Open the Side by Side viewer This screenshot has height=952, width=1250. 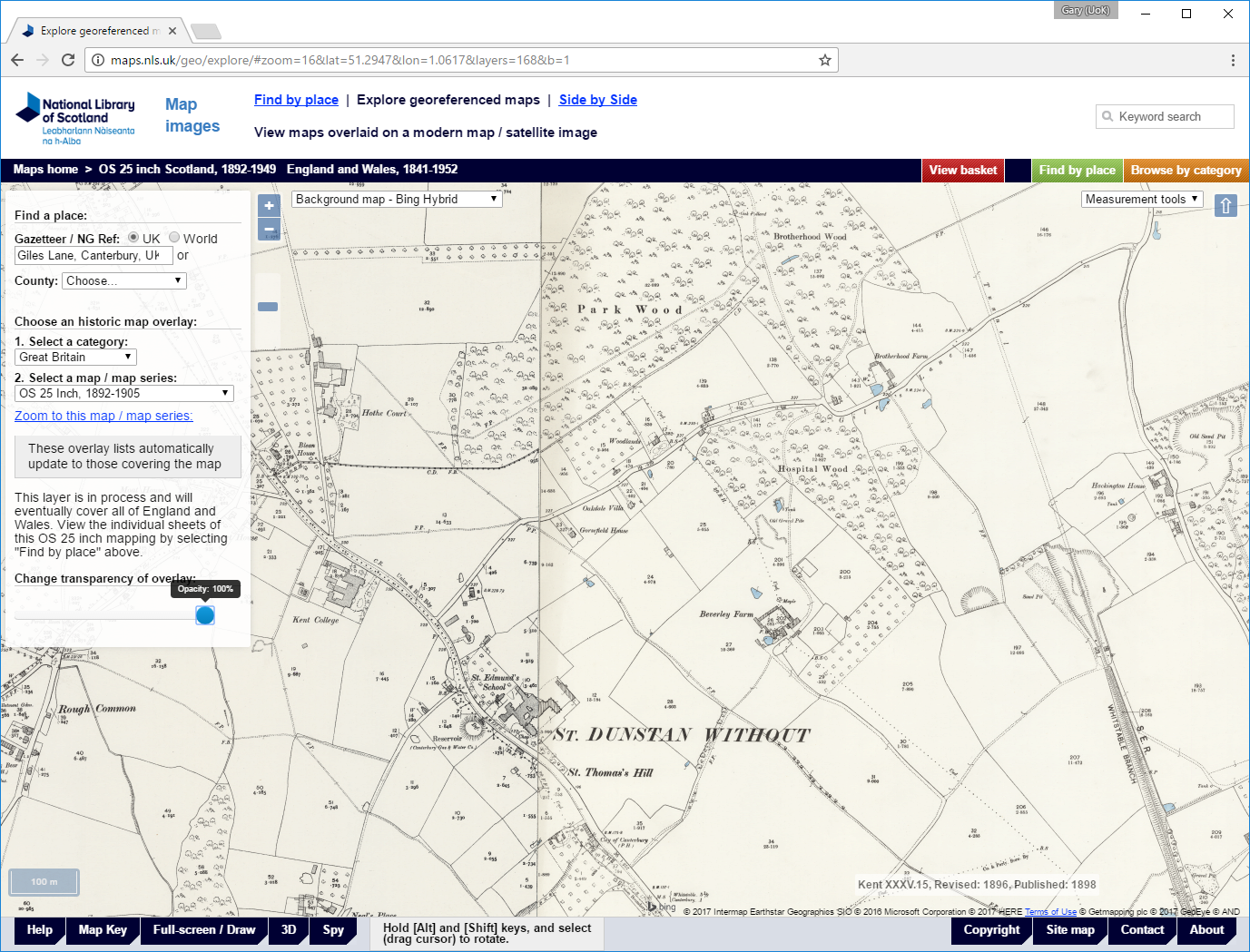[x=597, y=100]
